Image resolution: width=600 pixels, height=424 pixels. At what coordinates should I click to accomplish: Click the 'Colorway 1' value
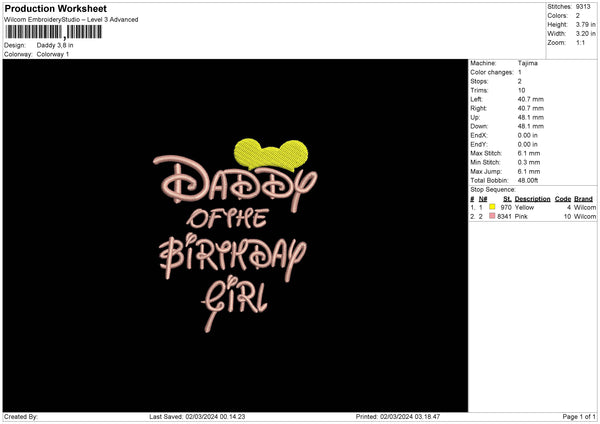(52, 54)
